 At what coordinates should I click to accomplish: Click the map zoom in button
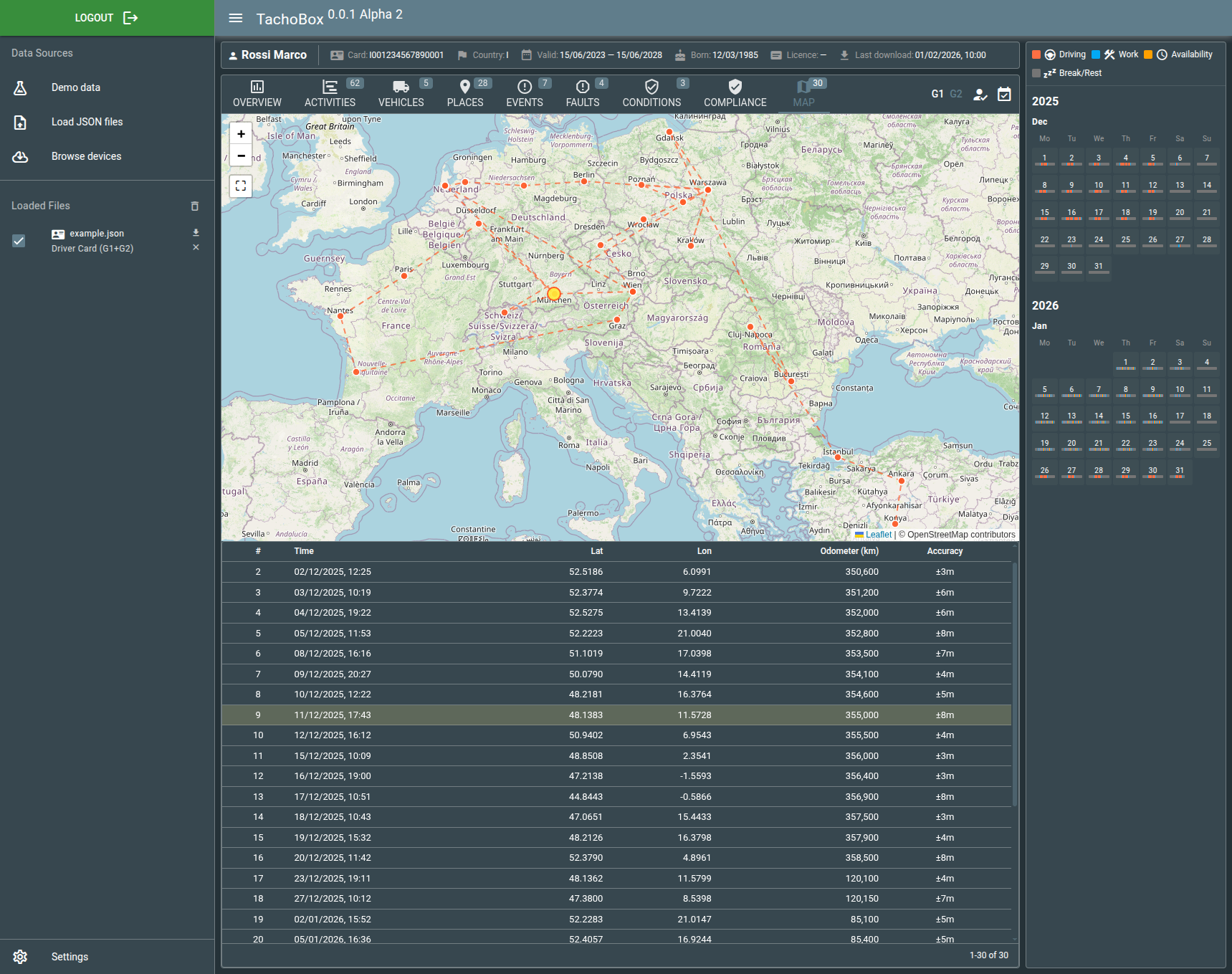(241, 134)
